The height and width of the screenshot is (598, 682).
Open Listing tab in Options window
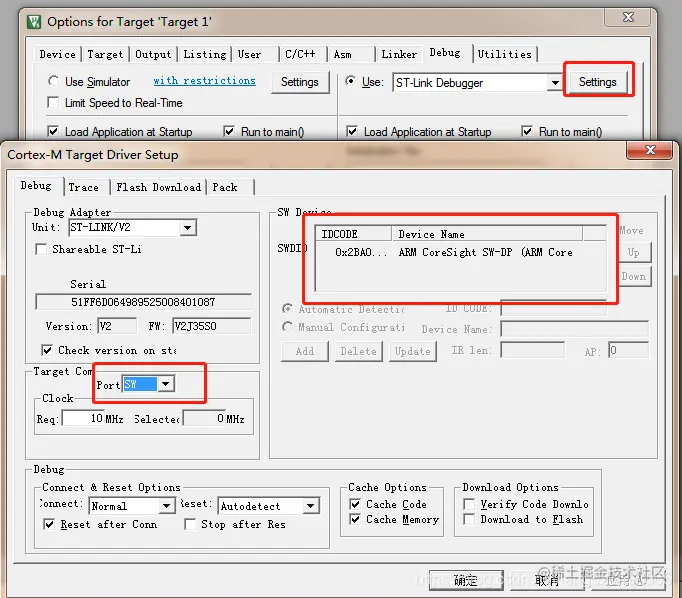(x=204, y=54)
